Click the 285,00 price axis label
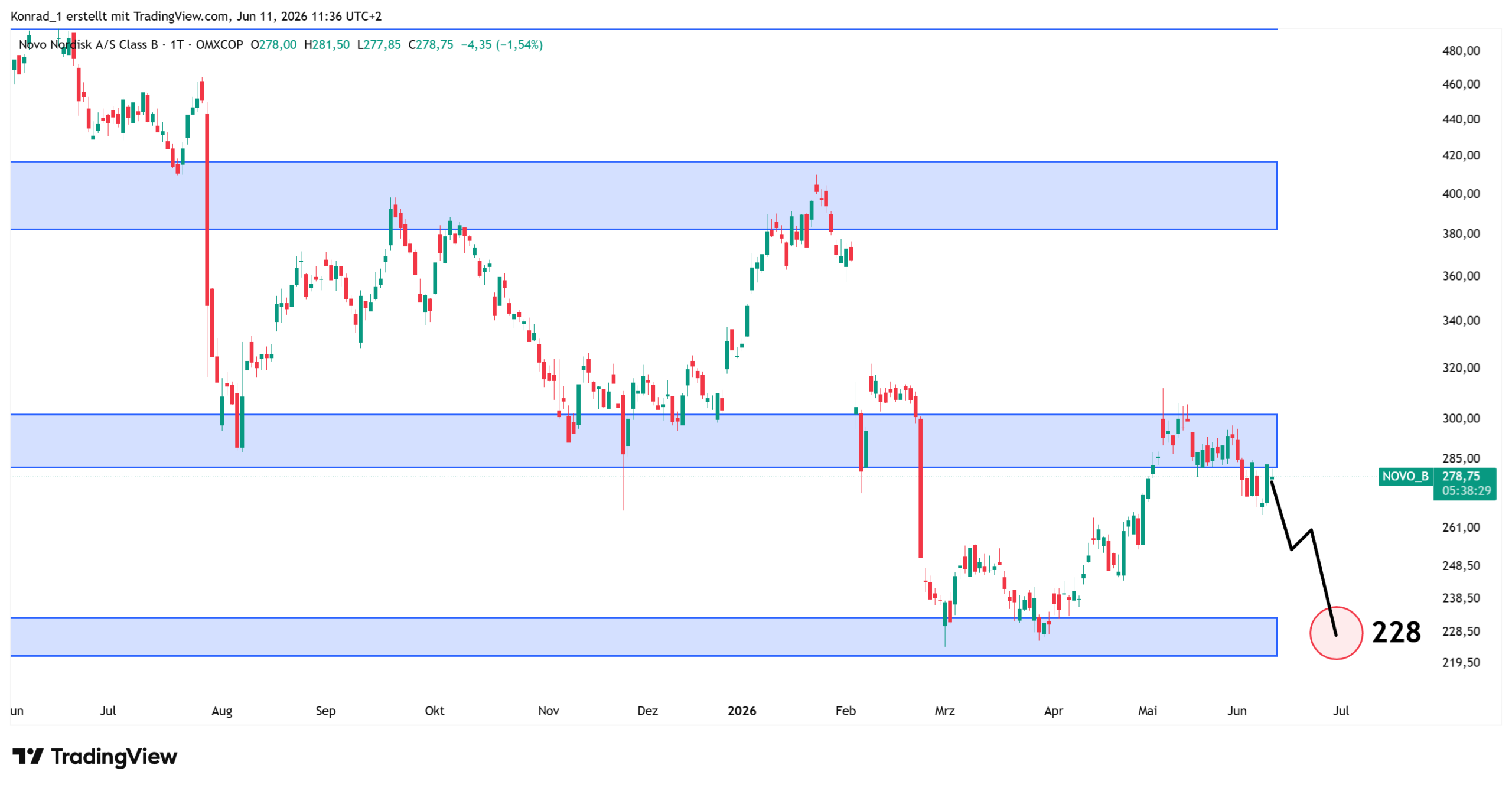Image resolution: width=1512 pixels, height=788 pixels. (x=1461, y=458)
